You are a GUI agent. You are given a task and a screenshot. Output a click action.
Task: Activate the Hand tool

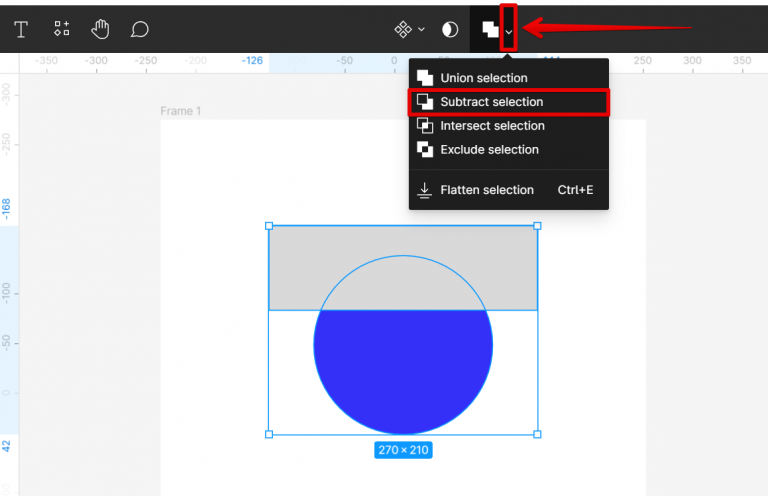100,29
